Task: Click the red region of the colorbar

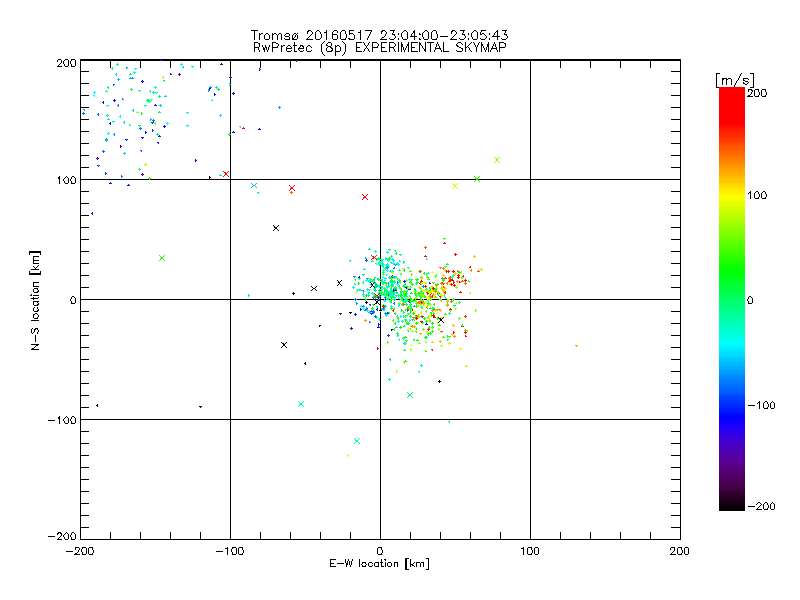Action: point(732,107)
